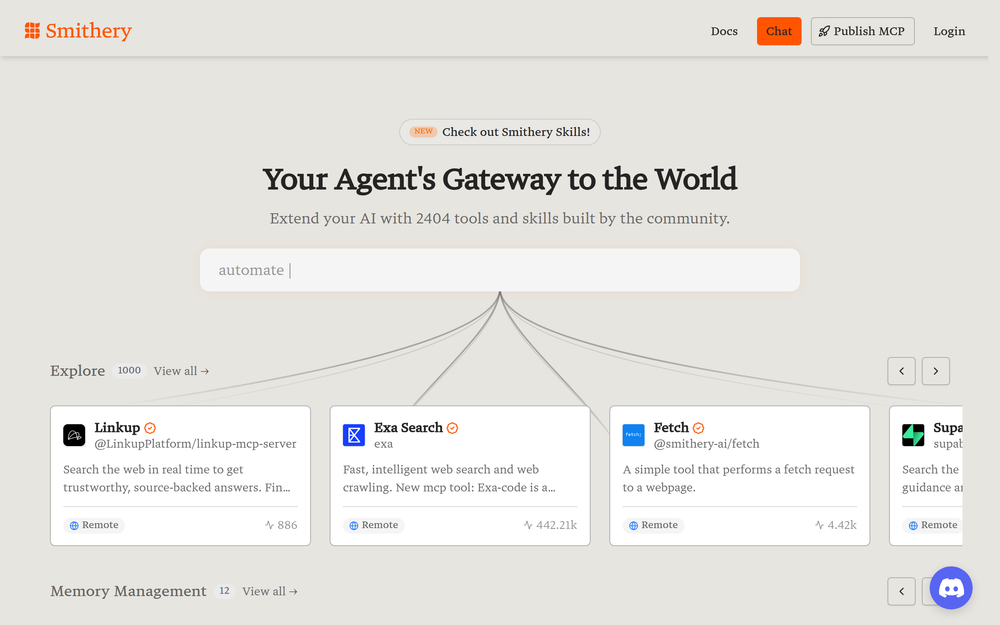The width and height of the screenshot is (1000, 625).
Task: Click the exa author handle text
Action: [x=383, y=444]
